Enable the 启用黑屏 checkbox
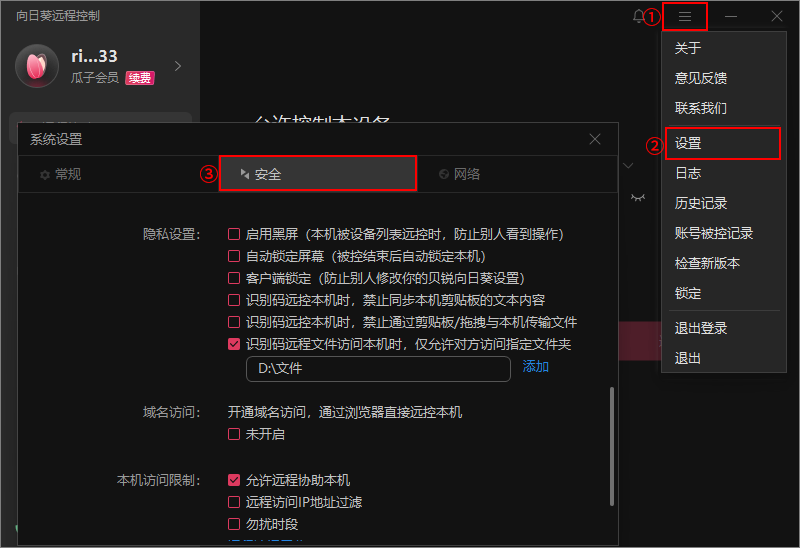Viewport: 800px width, 548px height. coord(234,234)
